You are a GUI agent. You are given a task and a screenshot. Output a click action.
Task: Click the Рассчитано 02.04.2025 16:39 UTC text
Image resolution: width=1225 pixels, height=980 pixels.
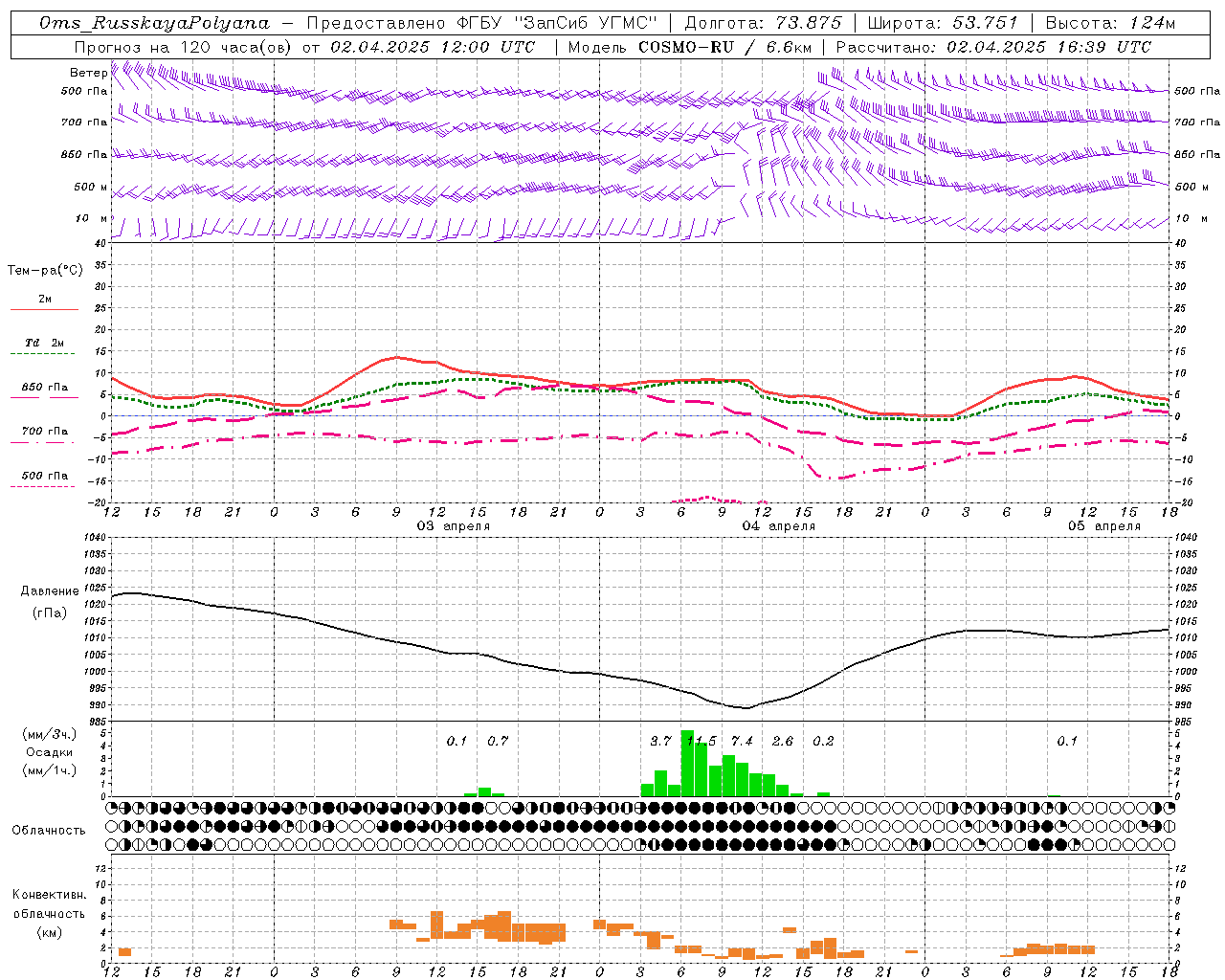coord(993,47)
